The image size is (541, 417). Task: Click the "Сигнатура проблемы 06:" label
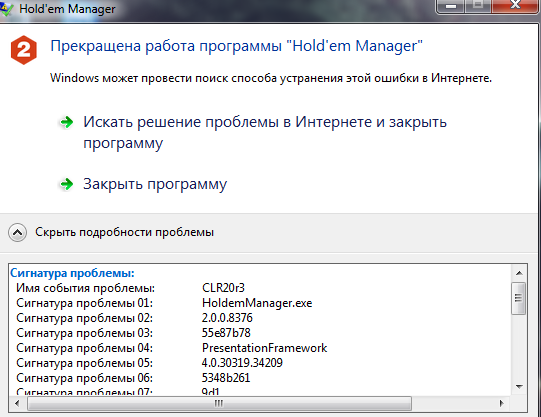85,378
